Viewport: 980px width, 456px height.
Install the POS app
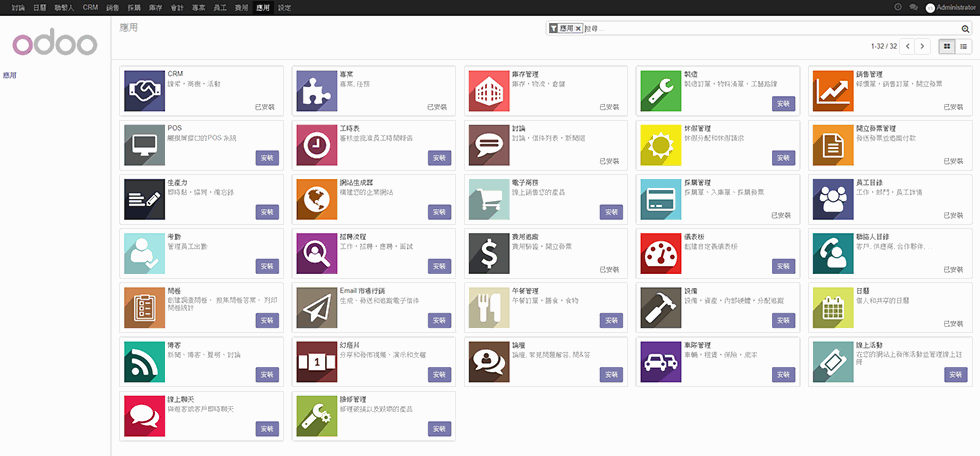click(267, 157)
